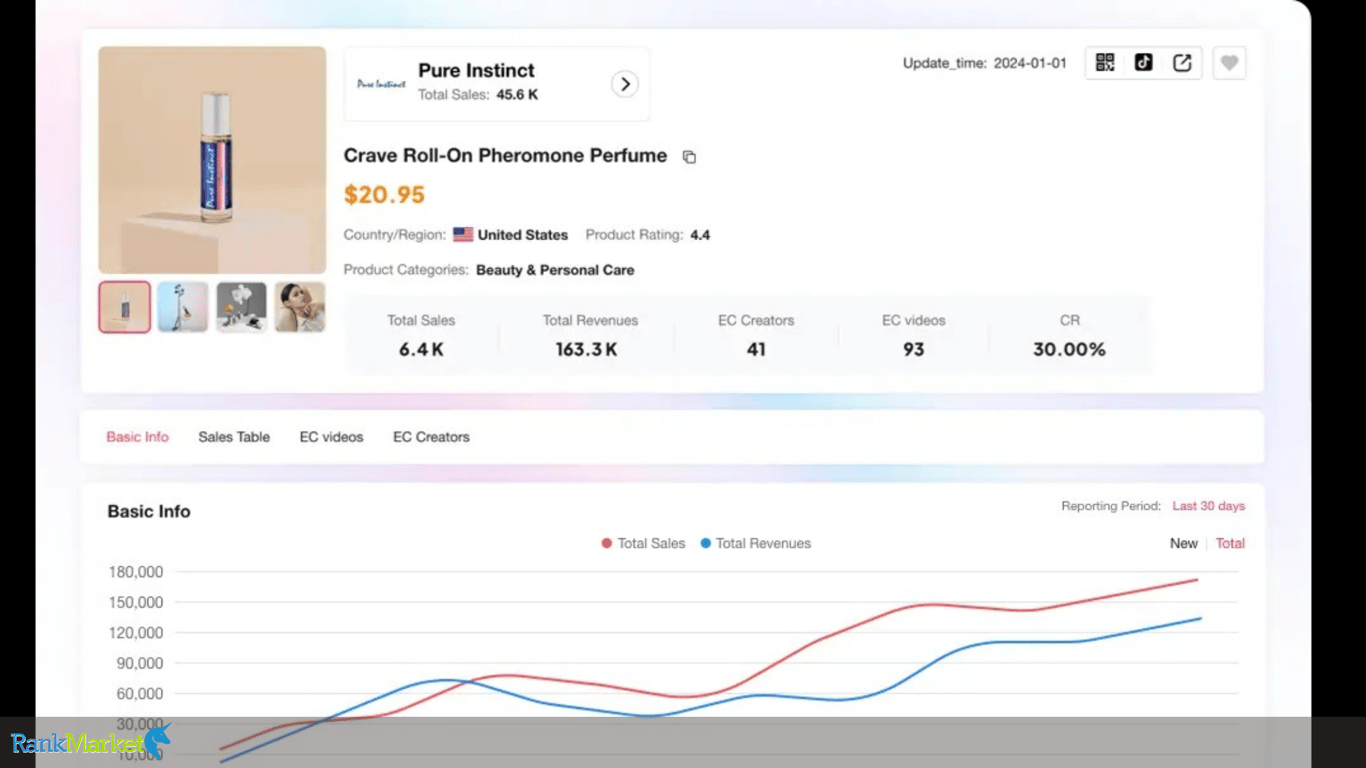Open the EC Creators tab
This screenshot has height=768, width=1366.
431,437
